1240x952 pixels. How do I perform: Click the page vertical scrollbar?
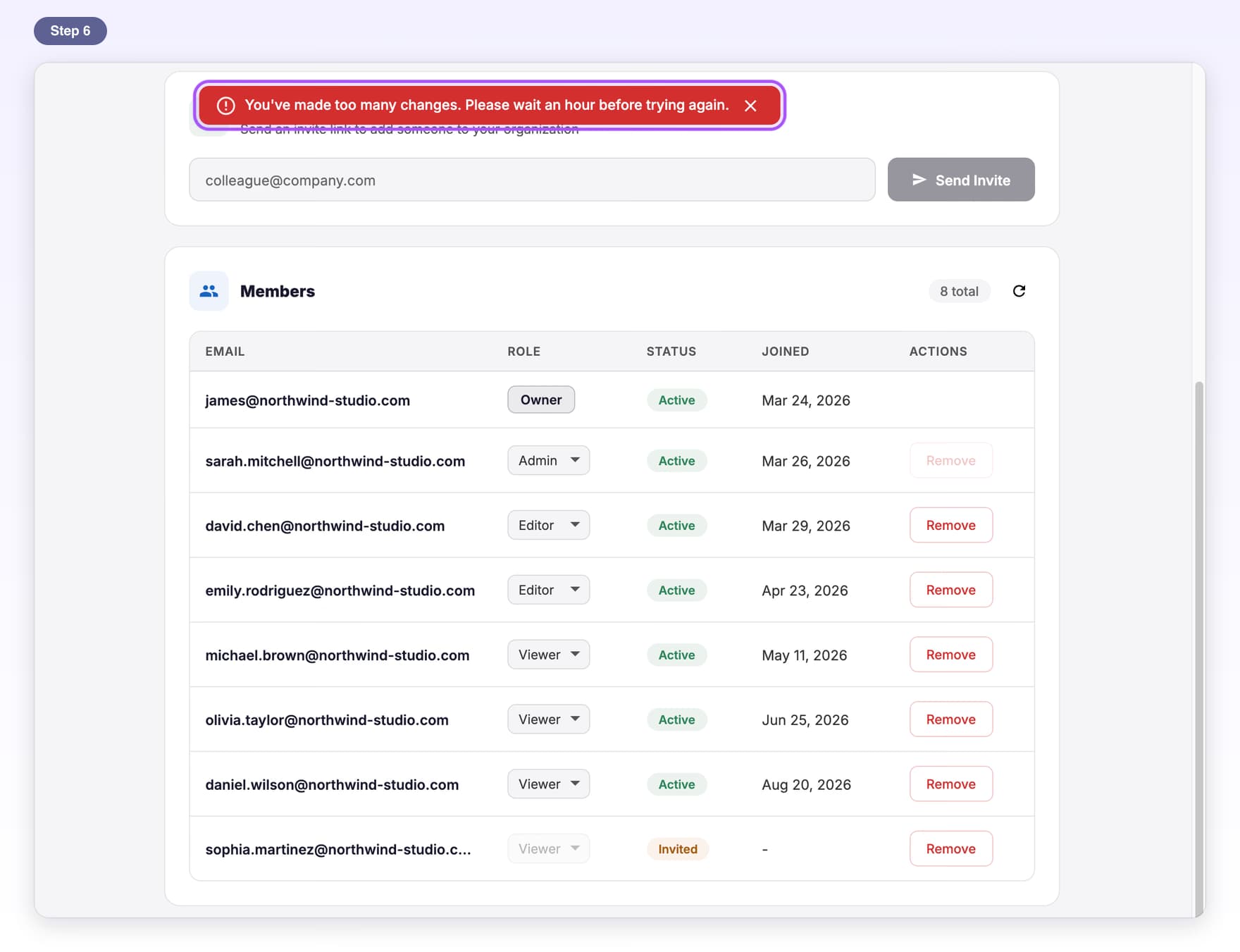(1199, 648)
